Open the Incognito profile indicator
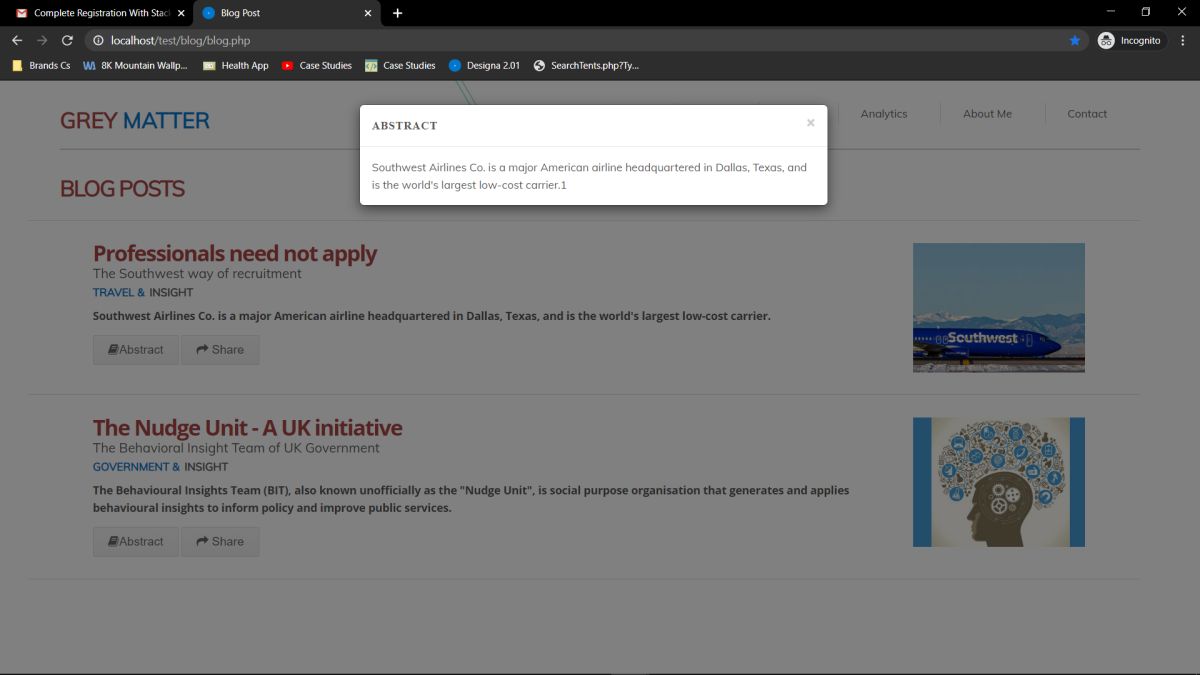Viewport: 1200px width, 675px height. coord(1131,40)
